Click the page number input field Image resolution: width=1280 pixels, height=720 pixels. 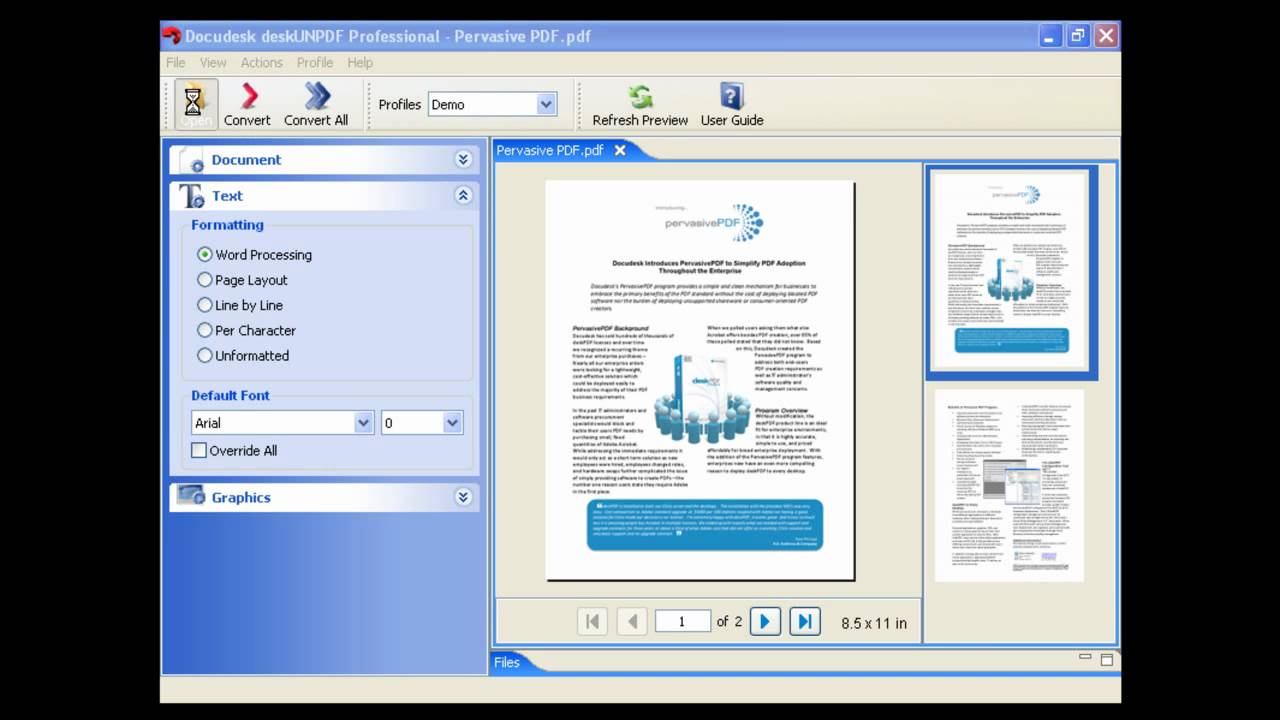pos(683,622)
